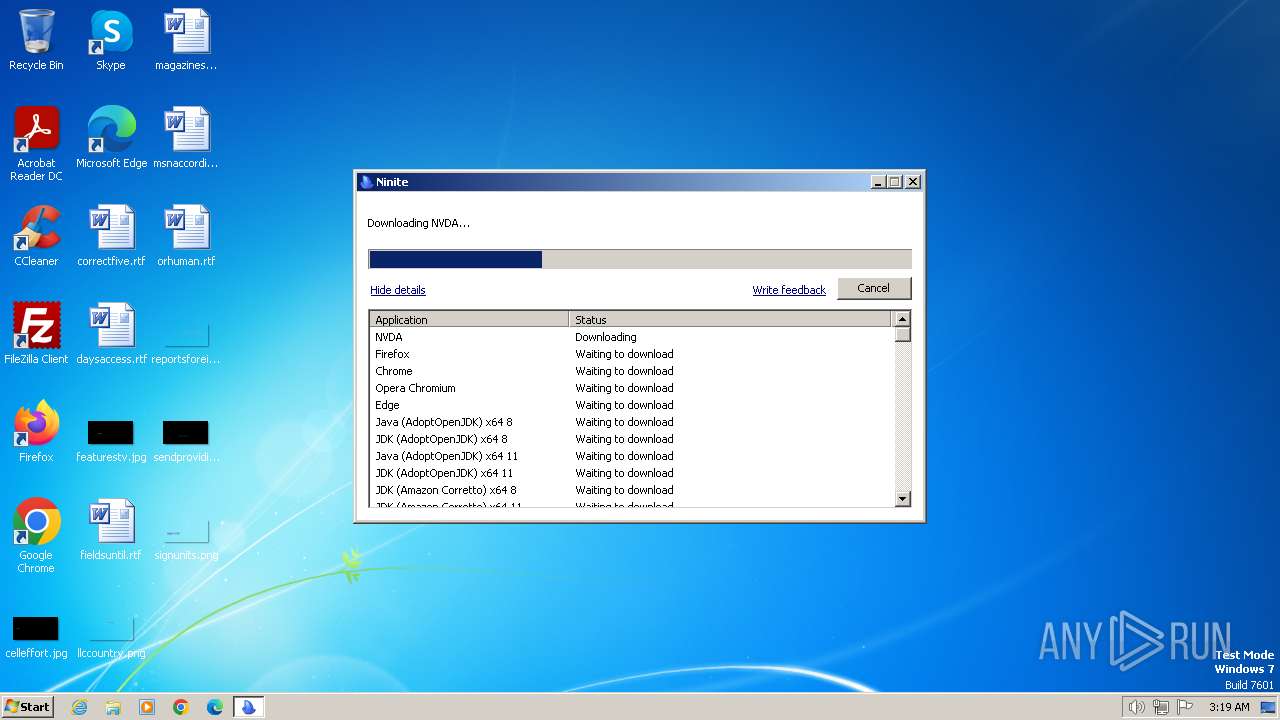Select the magazines Word document icon
The width and height of the screenshot is (1280, 720).
186,40
